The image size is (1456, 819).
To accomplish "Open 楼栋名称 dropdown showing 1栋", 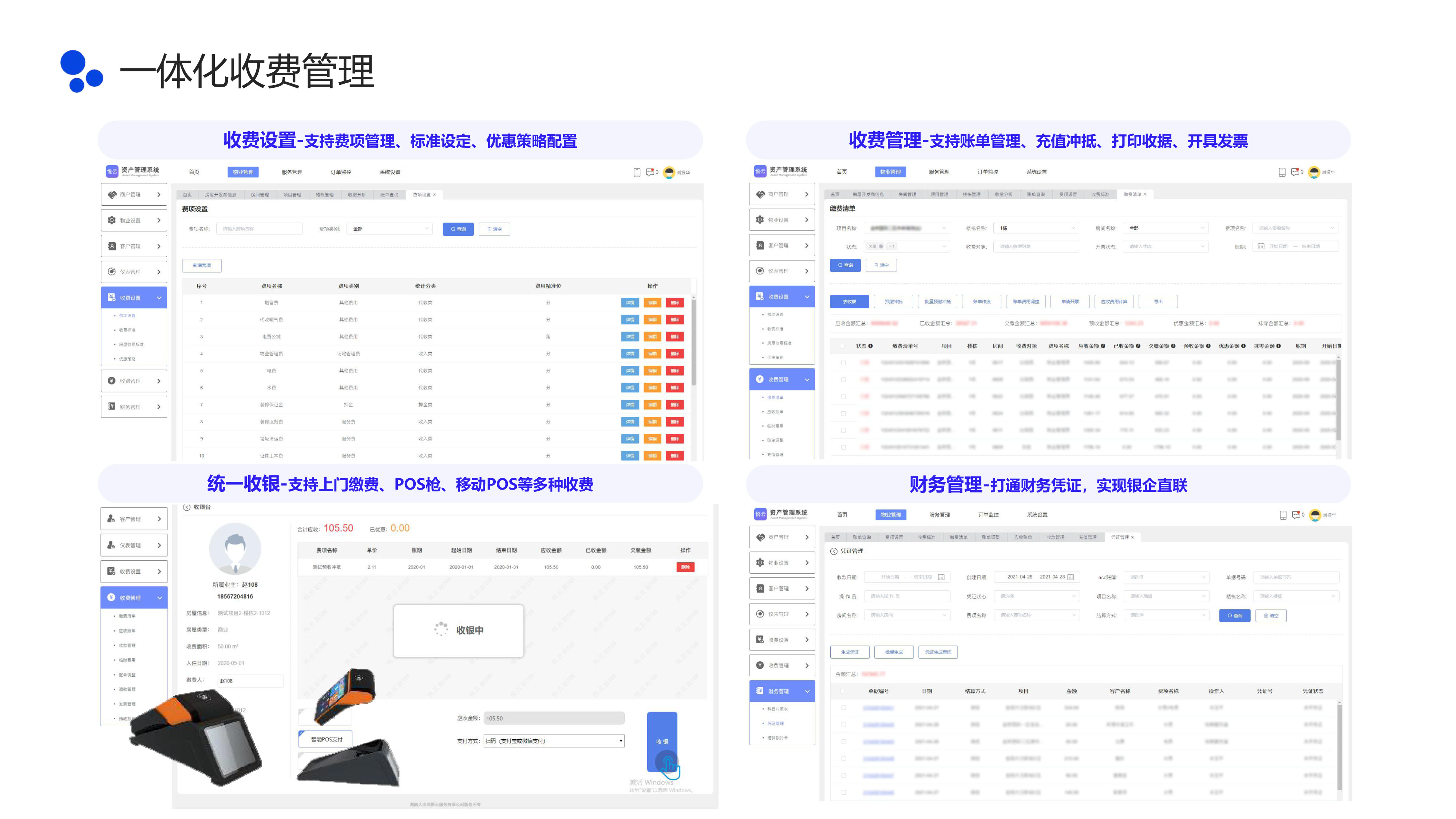I will coord(1037,228).
